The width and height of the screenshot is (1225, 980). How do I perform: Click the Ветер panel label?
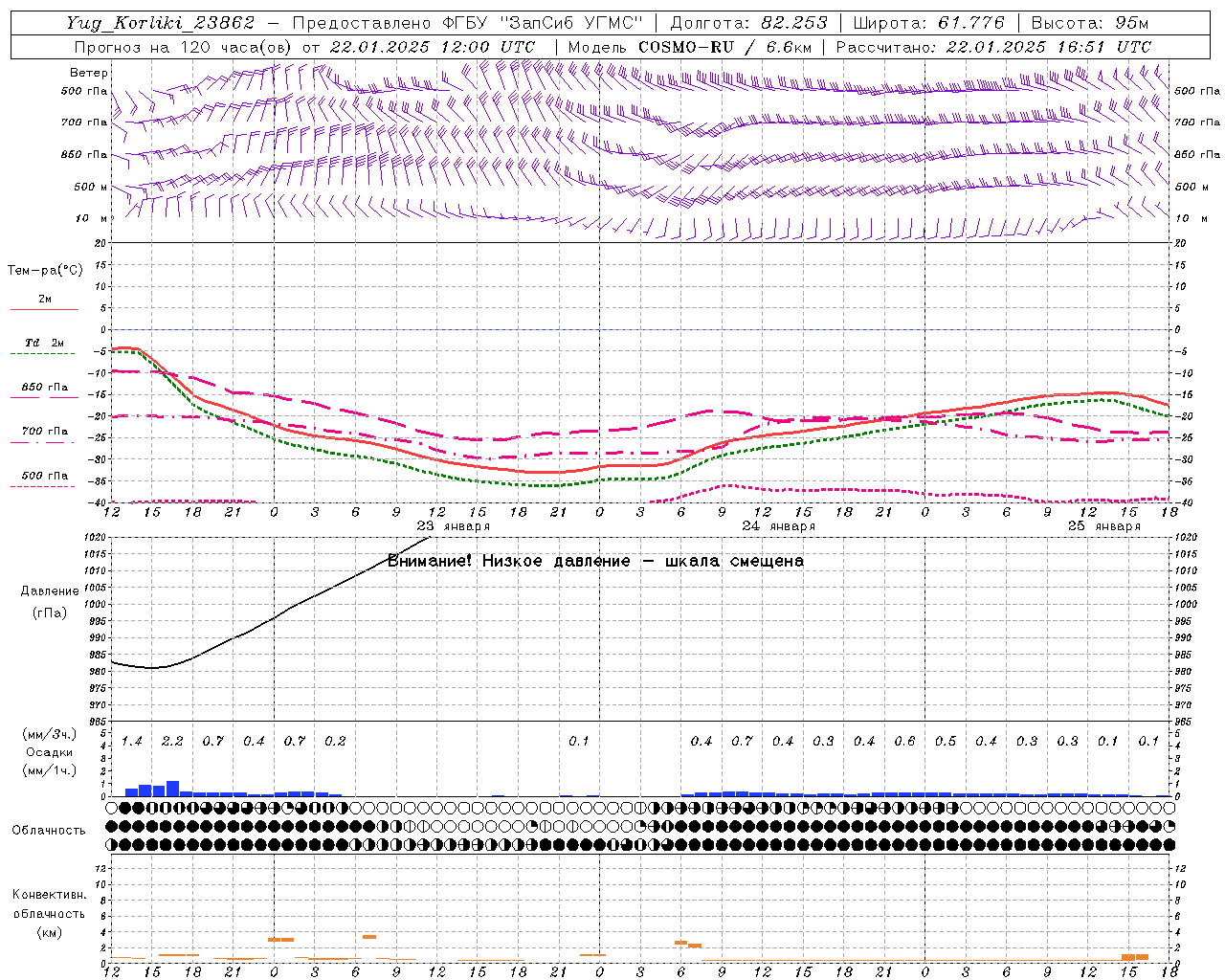[89, 73]
